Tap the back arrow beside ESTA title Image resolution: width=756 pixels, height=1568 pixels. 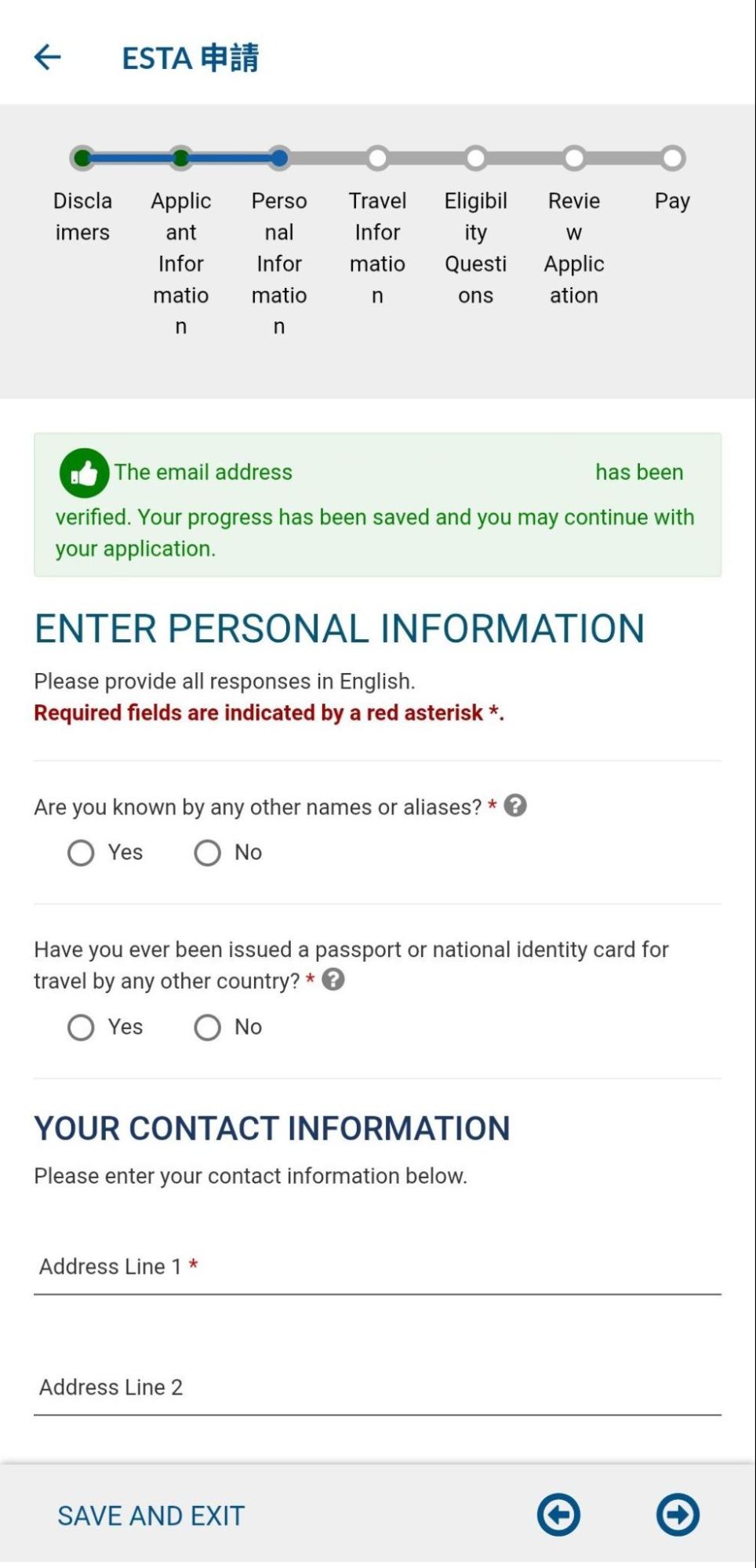[48, 57]
